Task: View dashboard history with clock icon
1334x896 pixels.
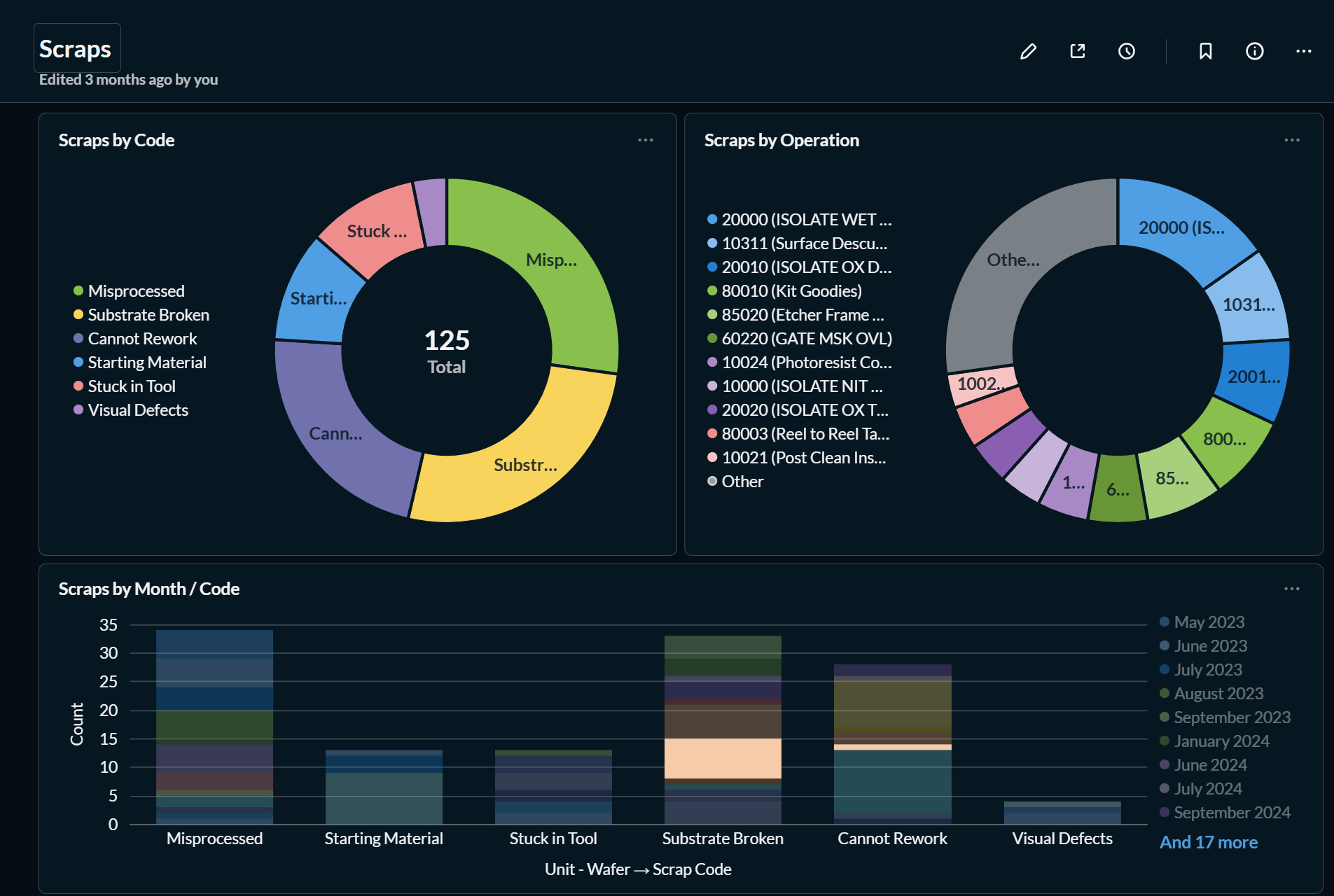Action: click(1127, 51)
